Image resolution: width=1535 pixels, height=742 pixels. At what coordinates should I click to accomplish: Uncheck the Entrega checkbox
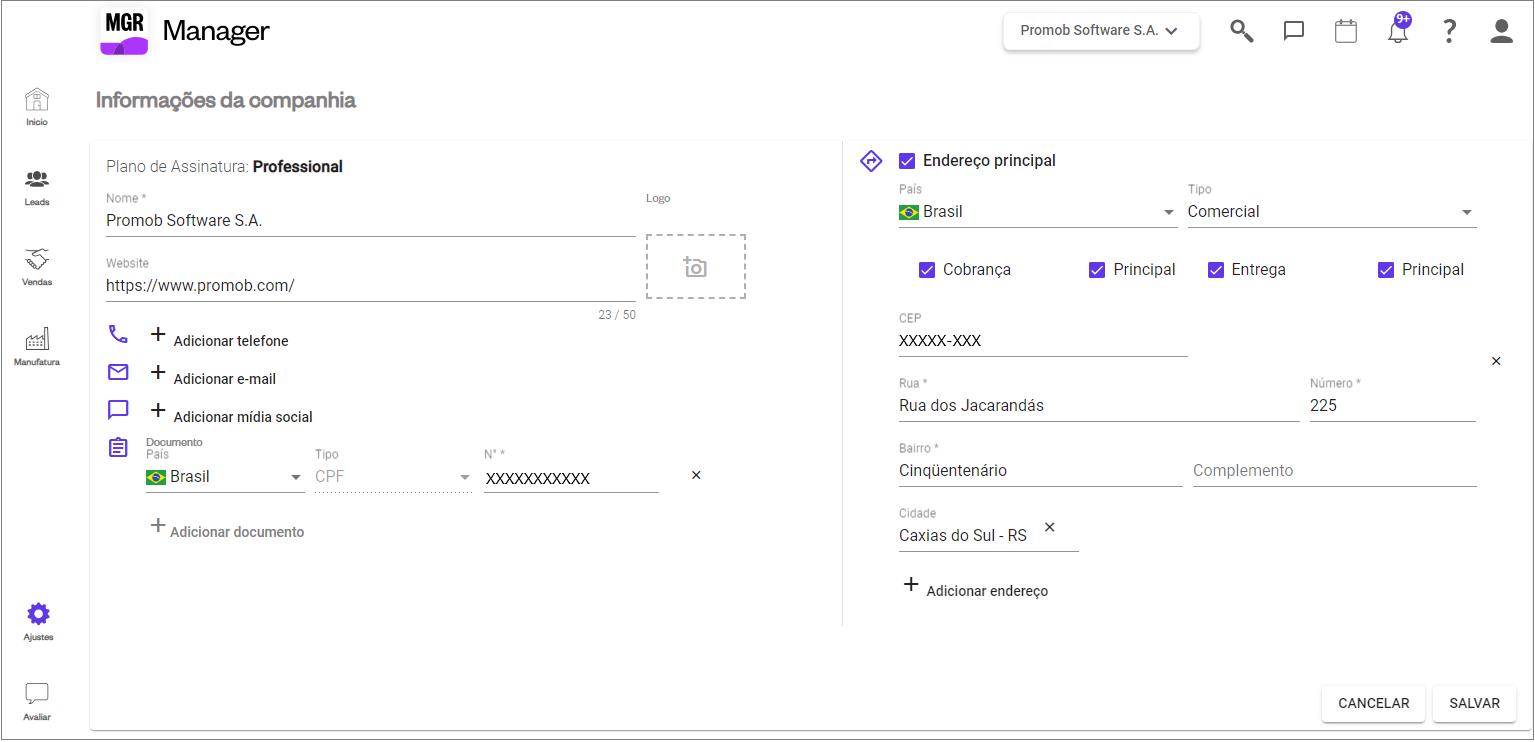tap(1216, 269)
